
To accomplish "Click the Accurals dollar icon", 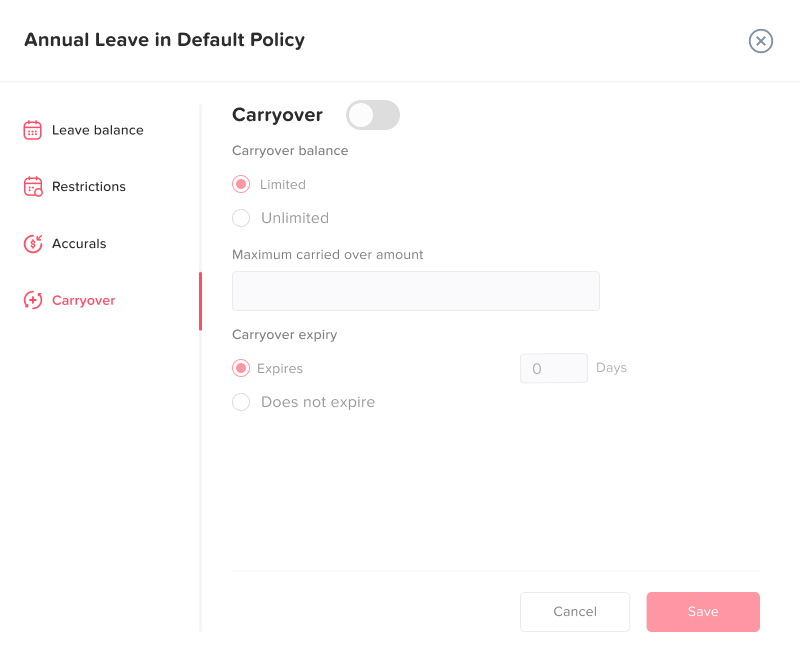I will [x=33, y=244].
